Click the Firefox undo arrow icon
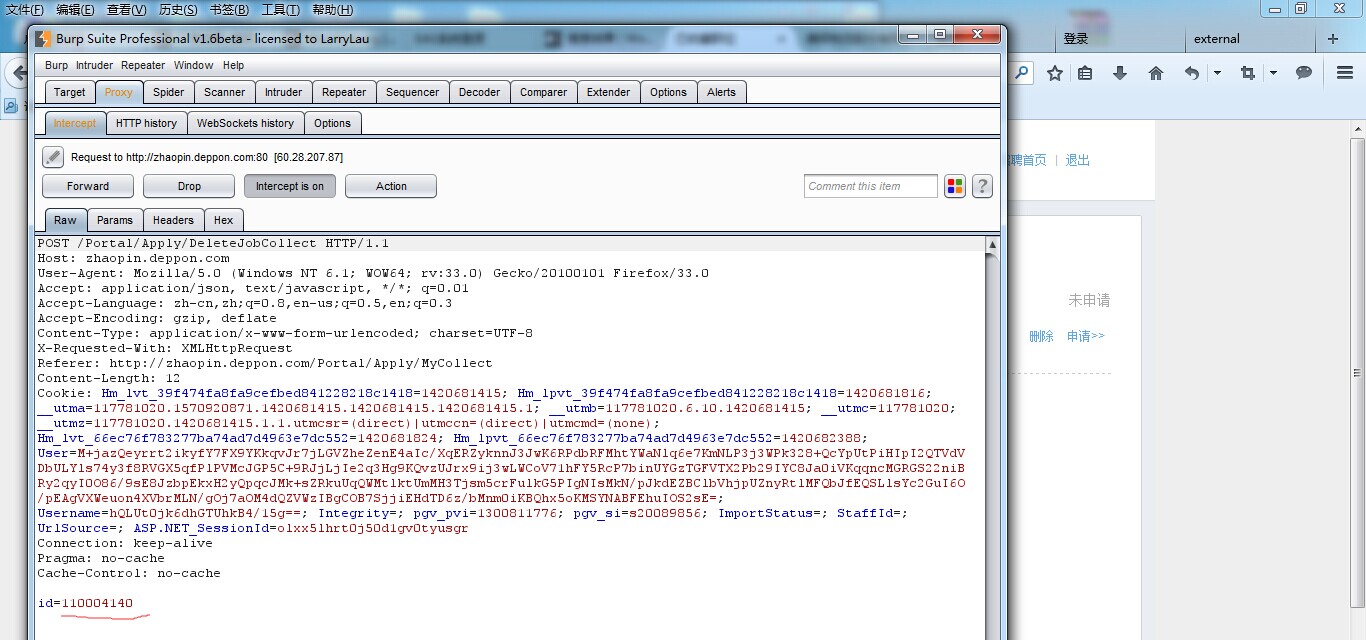 pos(1191,73)
